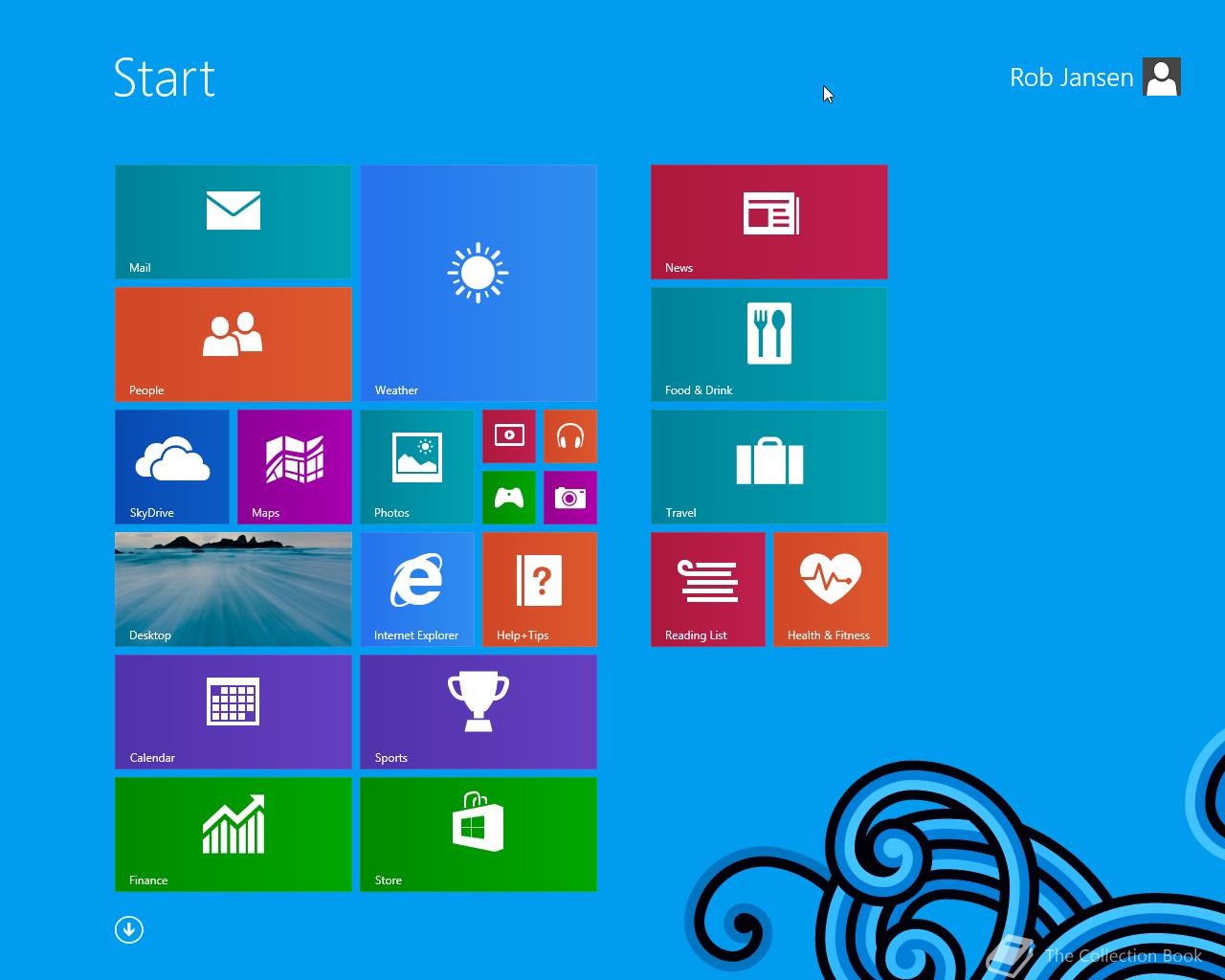Open the News tile
Screen dimensions: 1225x980
tap(769, 222)
